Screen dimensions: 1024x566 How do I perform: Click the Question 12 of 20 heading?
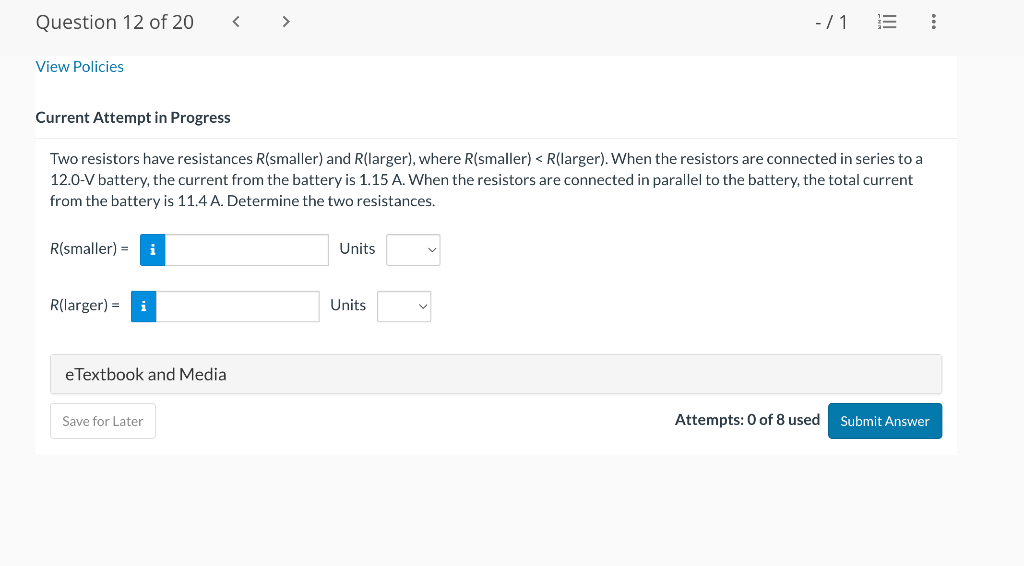tap(115, 22)
